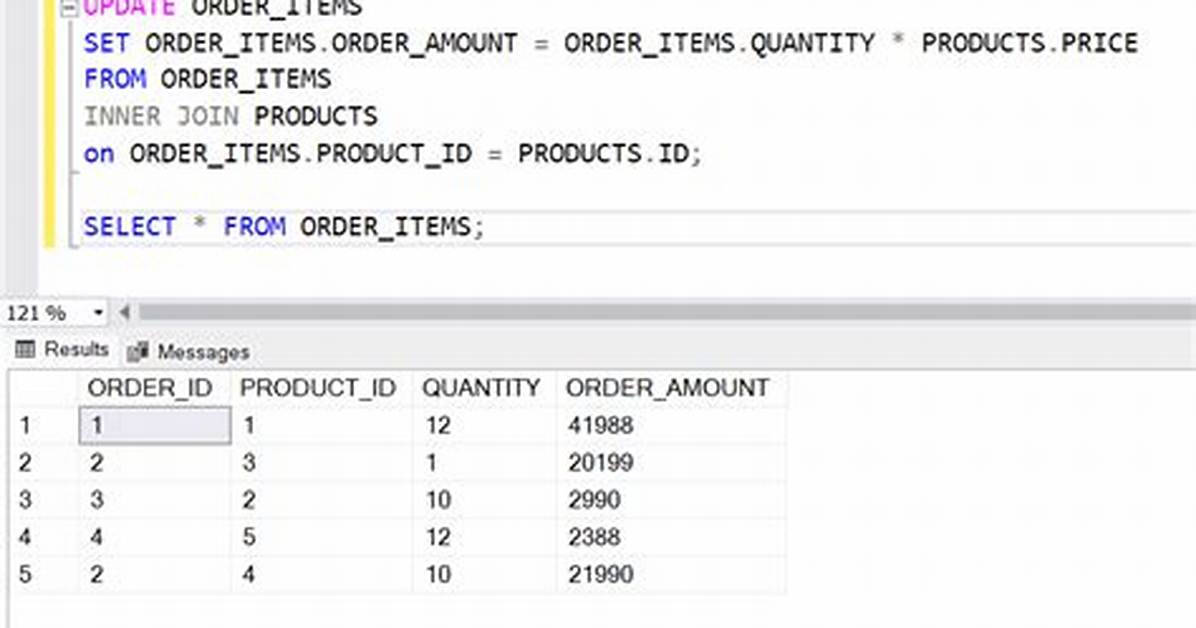This screenshot has height=628, width=1196.
Task: Select the QUANTITY column header
Action: click(484, 388)
